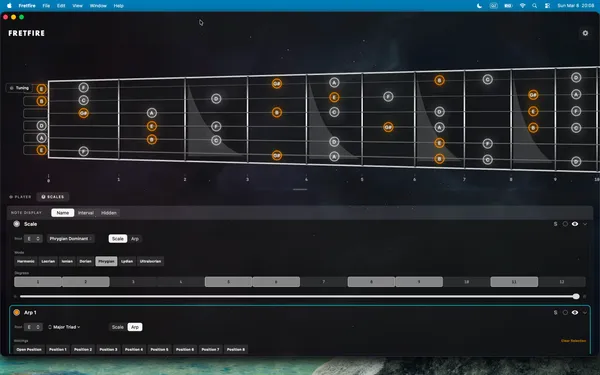Click the solo S icon in the Scale row
The width and height of the screenshot is (600, 375).
click(x=555, y=224)
